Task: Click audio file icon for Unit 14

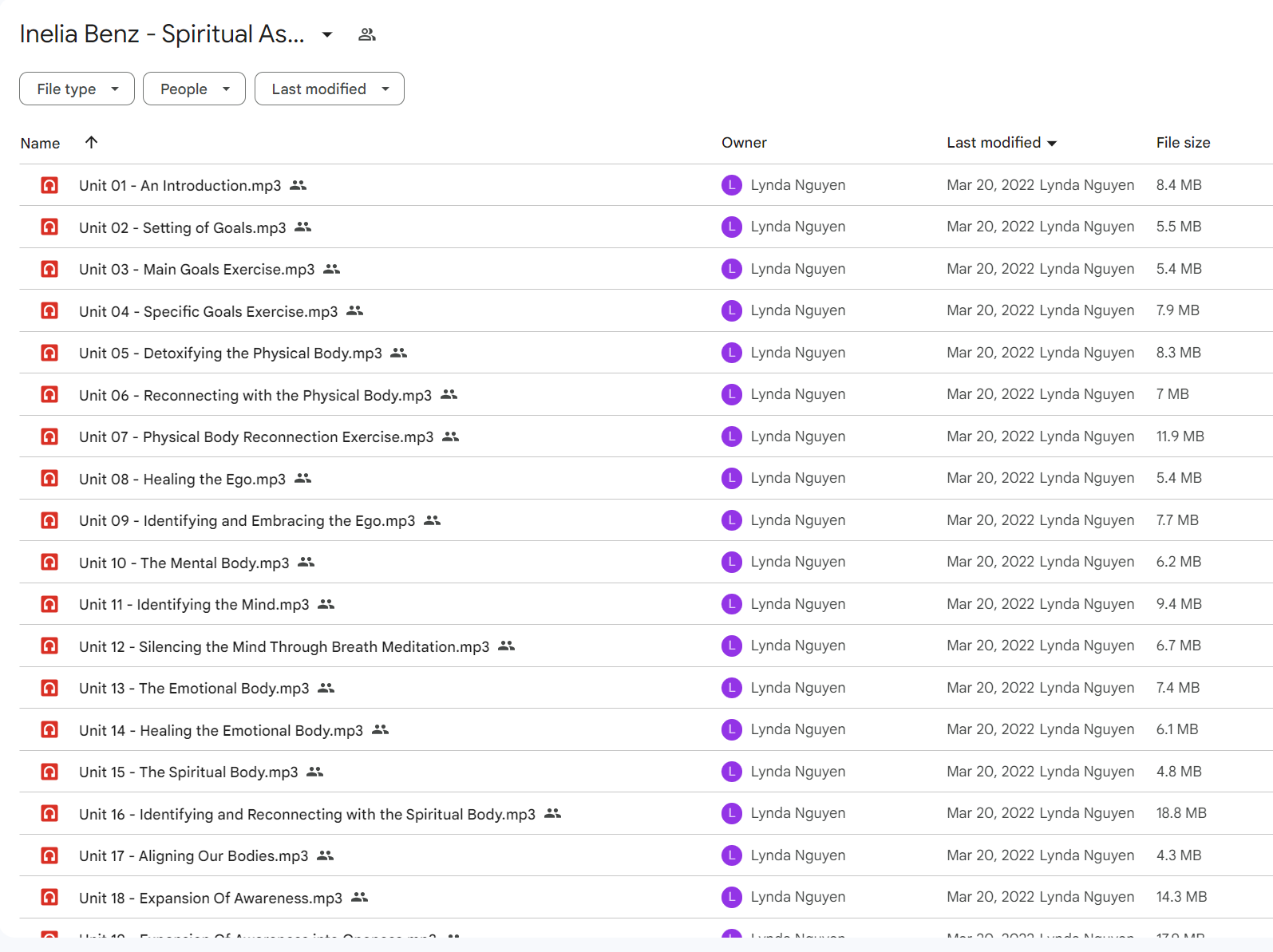Action: pyautogui.click(x=49, y=729)
